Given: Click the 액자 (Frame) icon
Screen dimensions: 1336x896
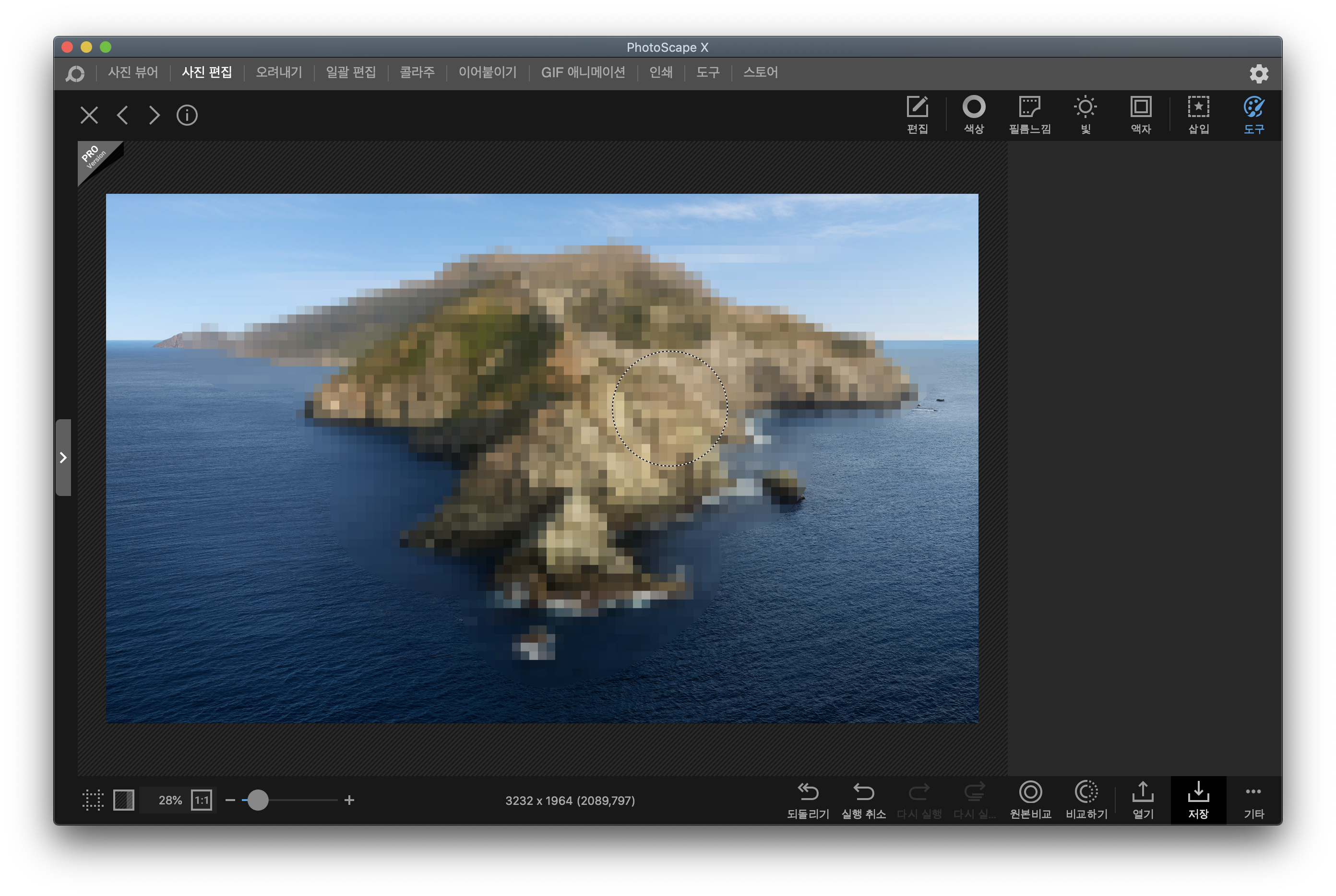Looking at the screenshot, I should tap(1141, 107).
